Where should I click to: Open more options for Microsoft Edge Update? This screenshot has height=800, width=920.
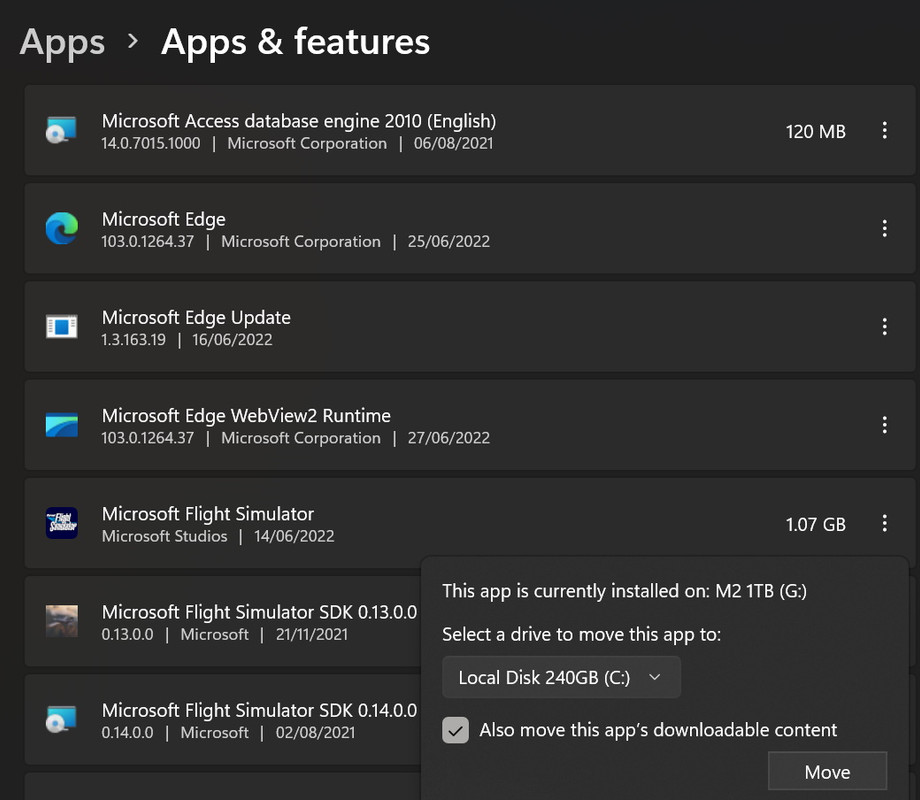884,326
